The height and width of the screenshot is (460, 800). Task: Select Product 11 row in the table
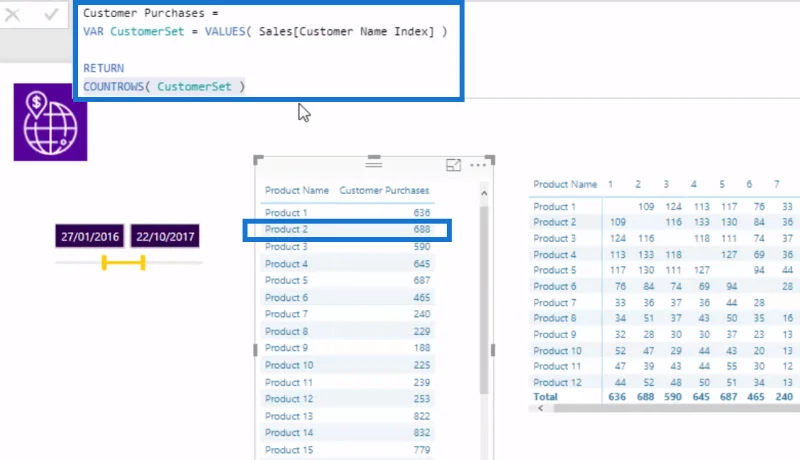[347, 382]
